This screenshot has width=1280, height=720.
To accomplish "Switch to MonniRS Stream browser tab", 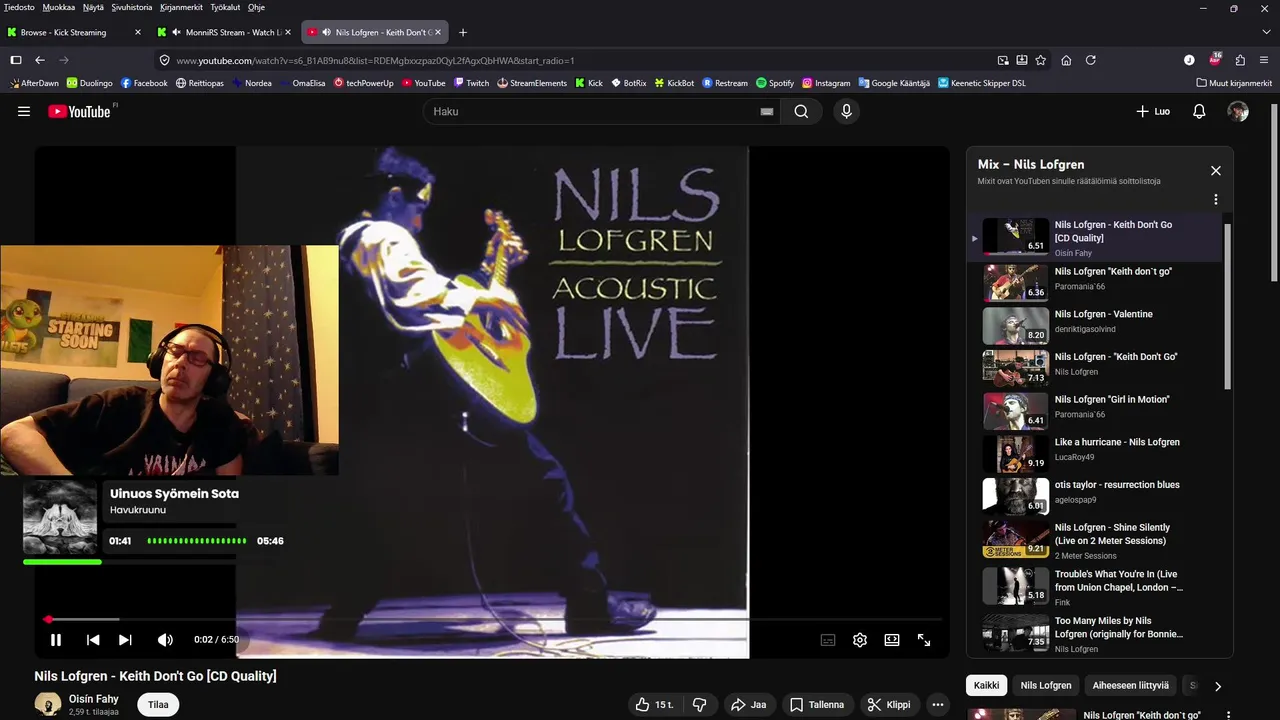I will click(222, 32).
